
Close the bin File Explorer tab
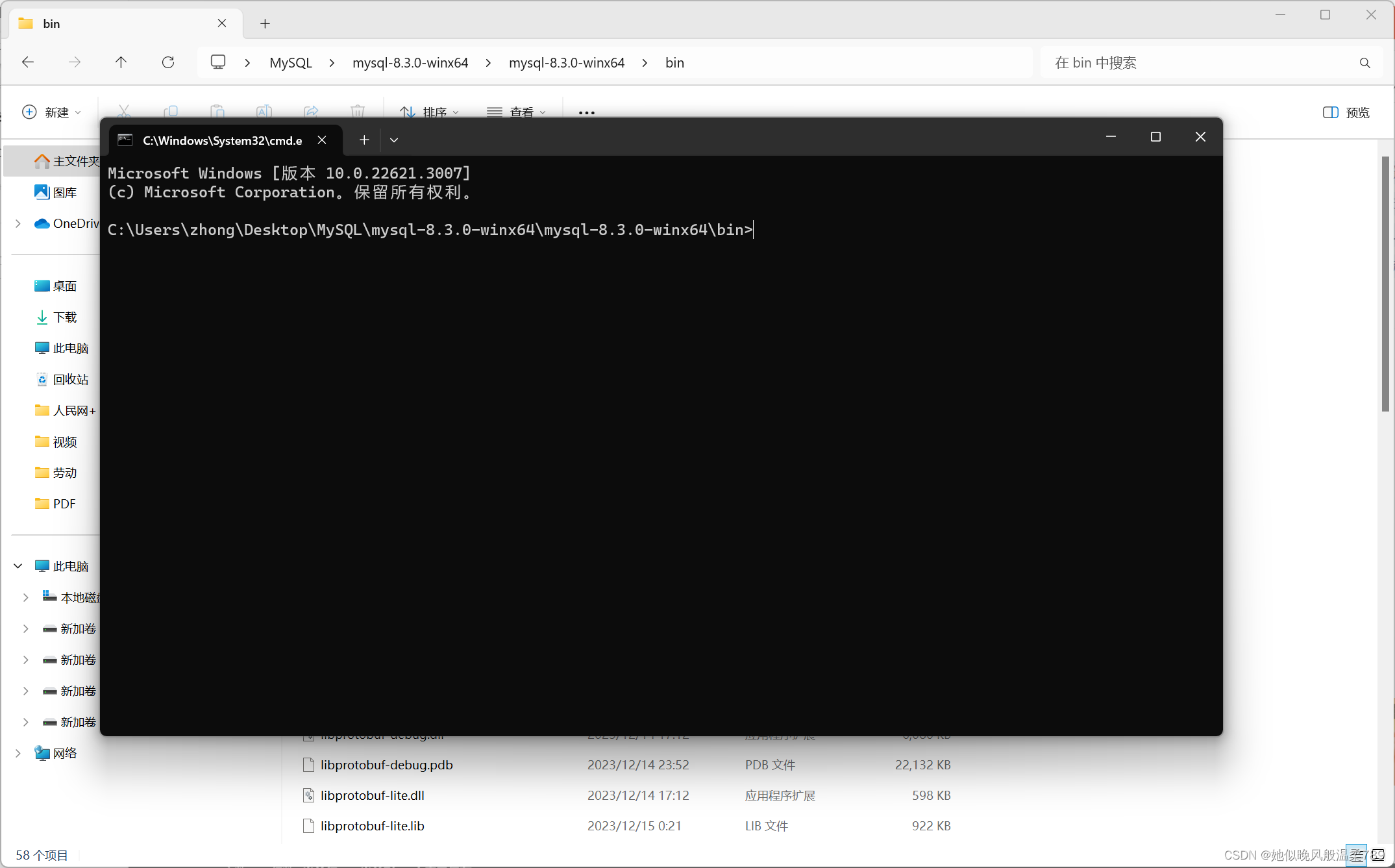[x=222, y=23]
